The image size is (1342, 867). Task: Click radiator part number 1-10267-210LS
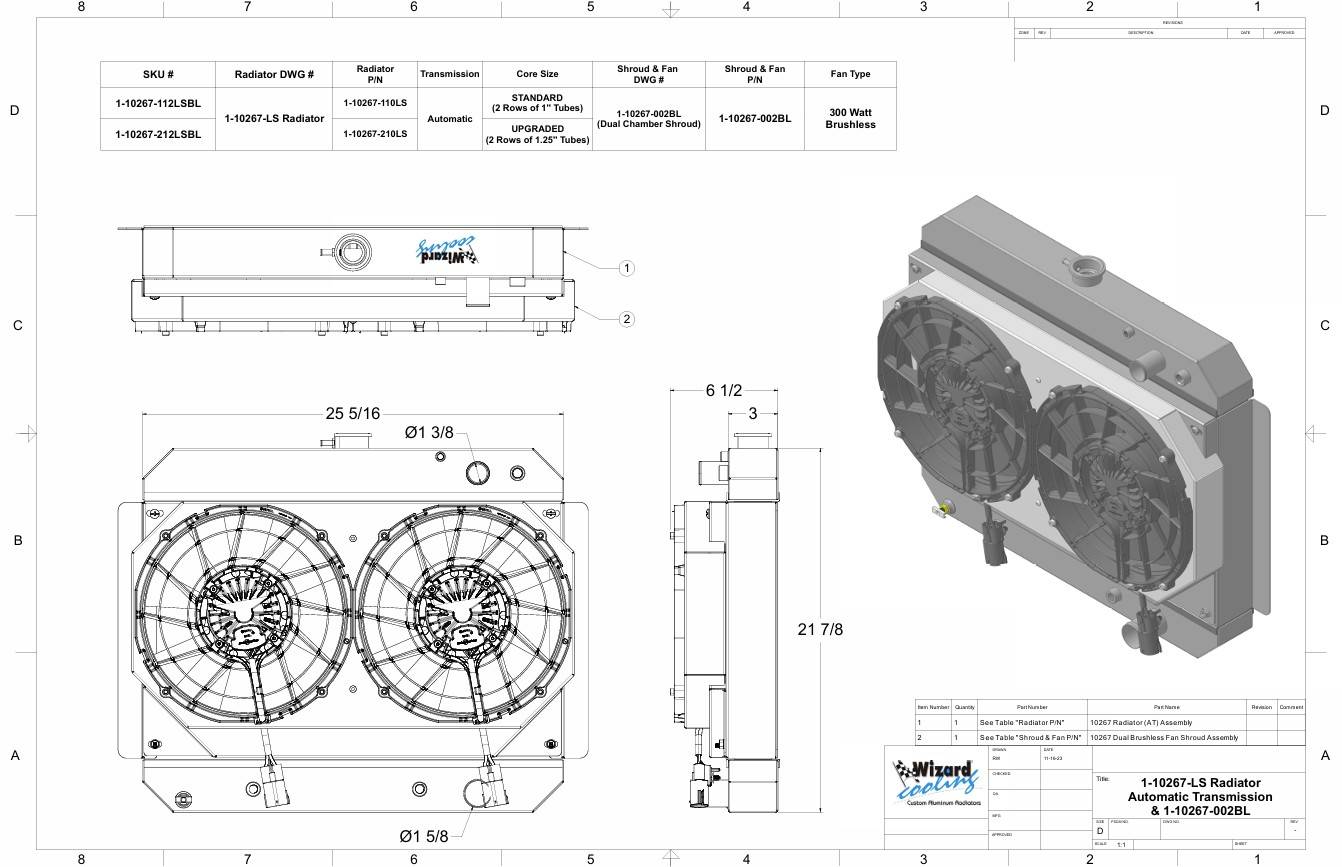[x=375, y=134]
